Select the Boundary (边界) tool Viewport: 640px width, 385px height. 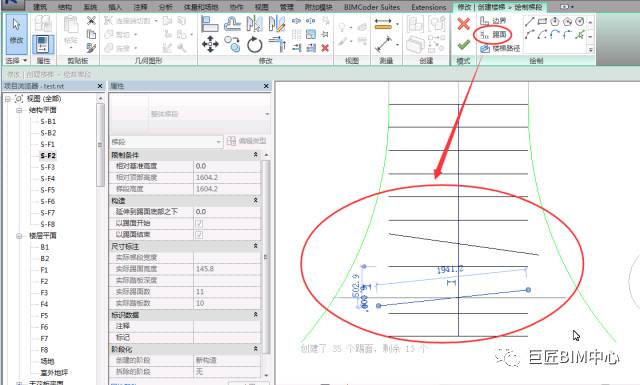493,20
